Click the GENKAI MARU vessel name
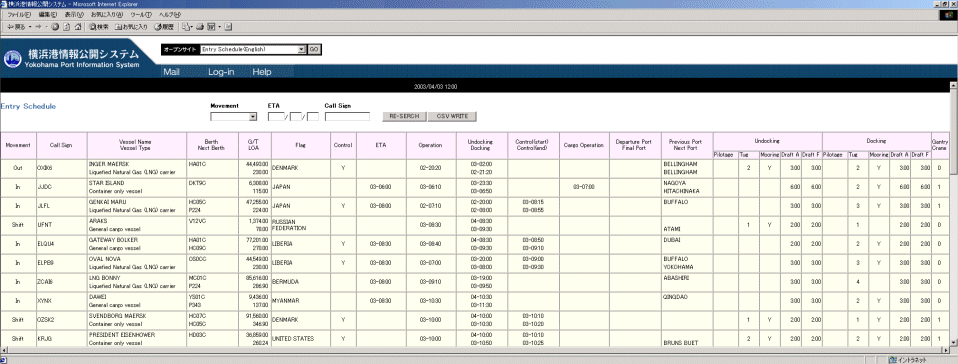Screen dimensions: 958x364 (107, 202)
